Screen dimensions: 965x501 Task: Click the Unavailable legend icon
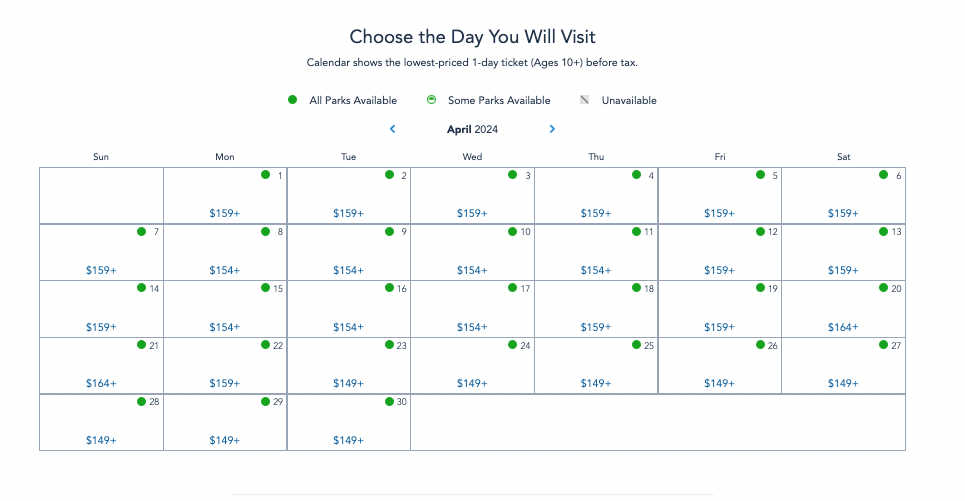click(x=585, y=100)
